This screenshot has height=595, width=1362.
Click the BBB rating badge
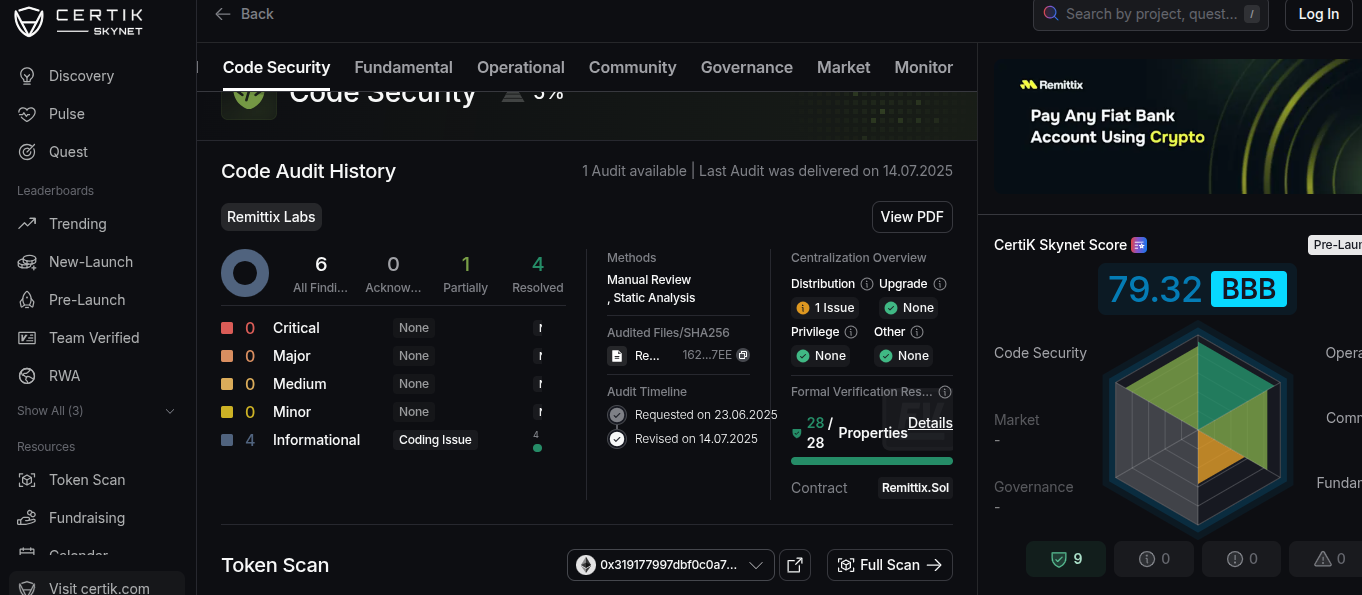pos(1249,289)
